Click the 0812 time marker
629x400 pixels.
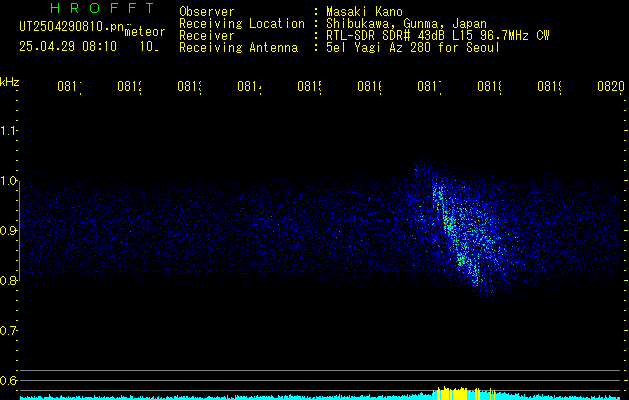coord(130,86)
